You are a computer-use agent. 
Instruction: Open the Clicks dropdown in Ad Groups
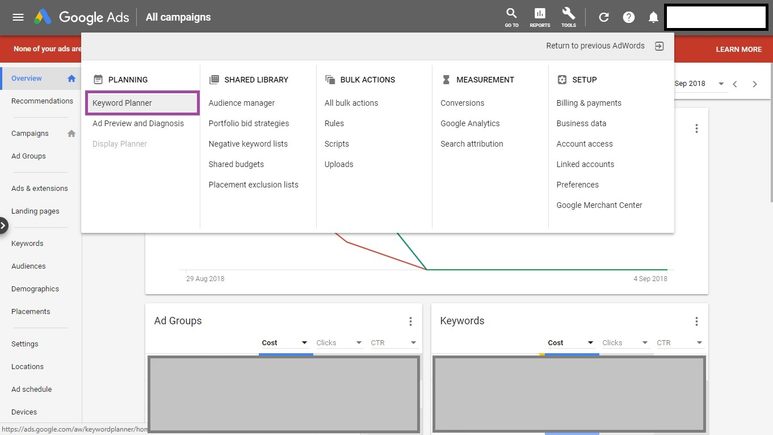point(339,343)
